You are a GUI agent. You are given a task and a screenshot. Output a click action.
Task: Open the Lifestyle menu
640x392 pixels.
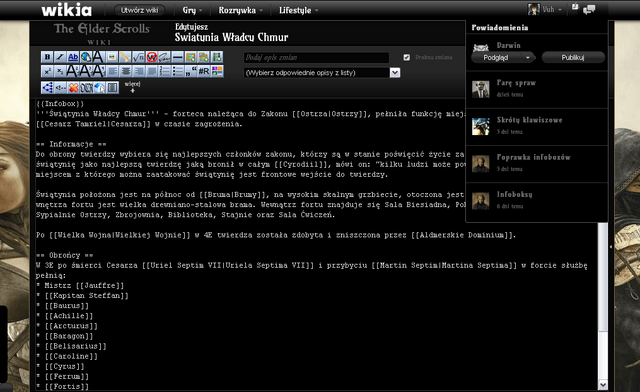(298, 10)
